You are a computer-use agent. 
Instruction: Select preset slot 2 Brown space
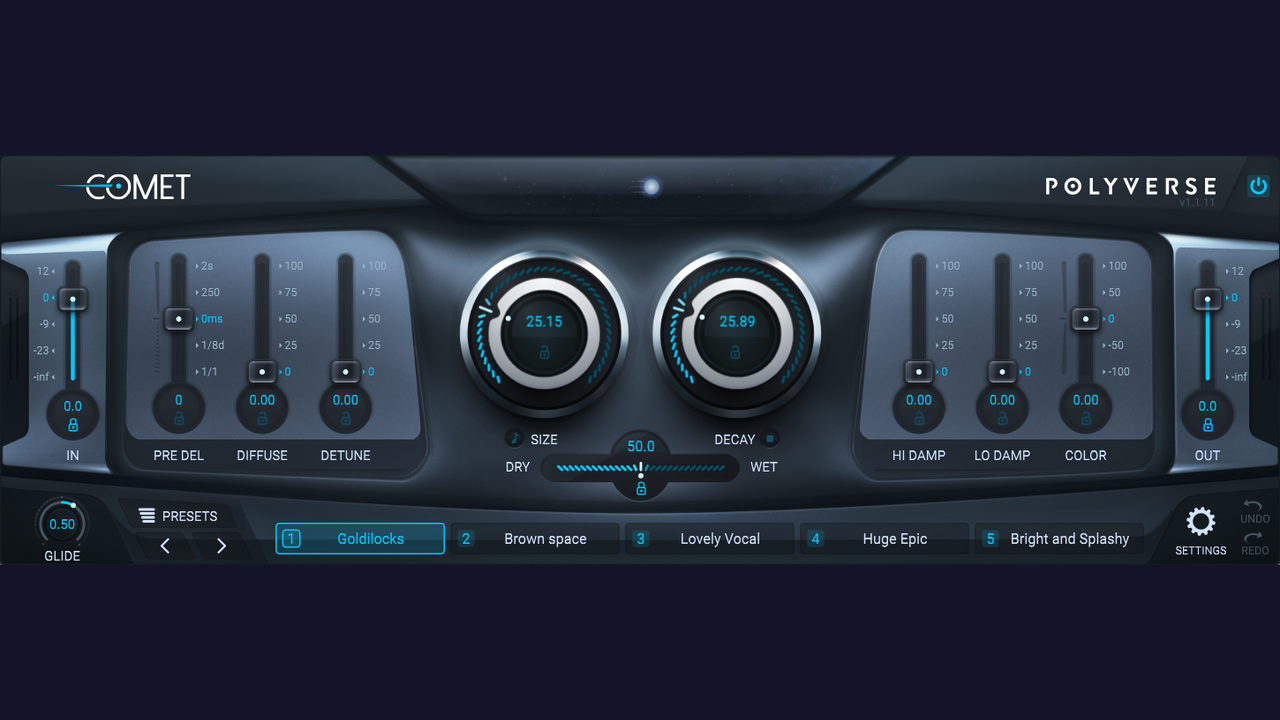(x=535, y=538)
